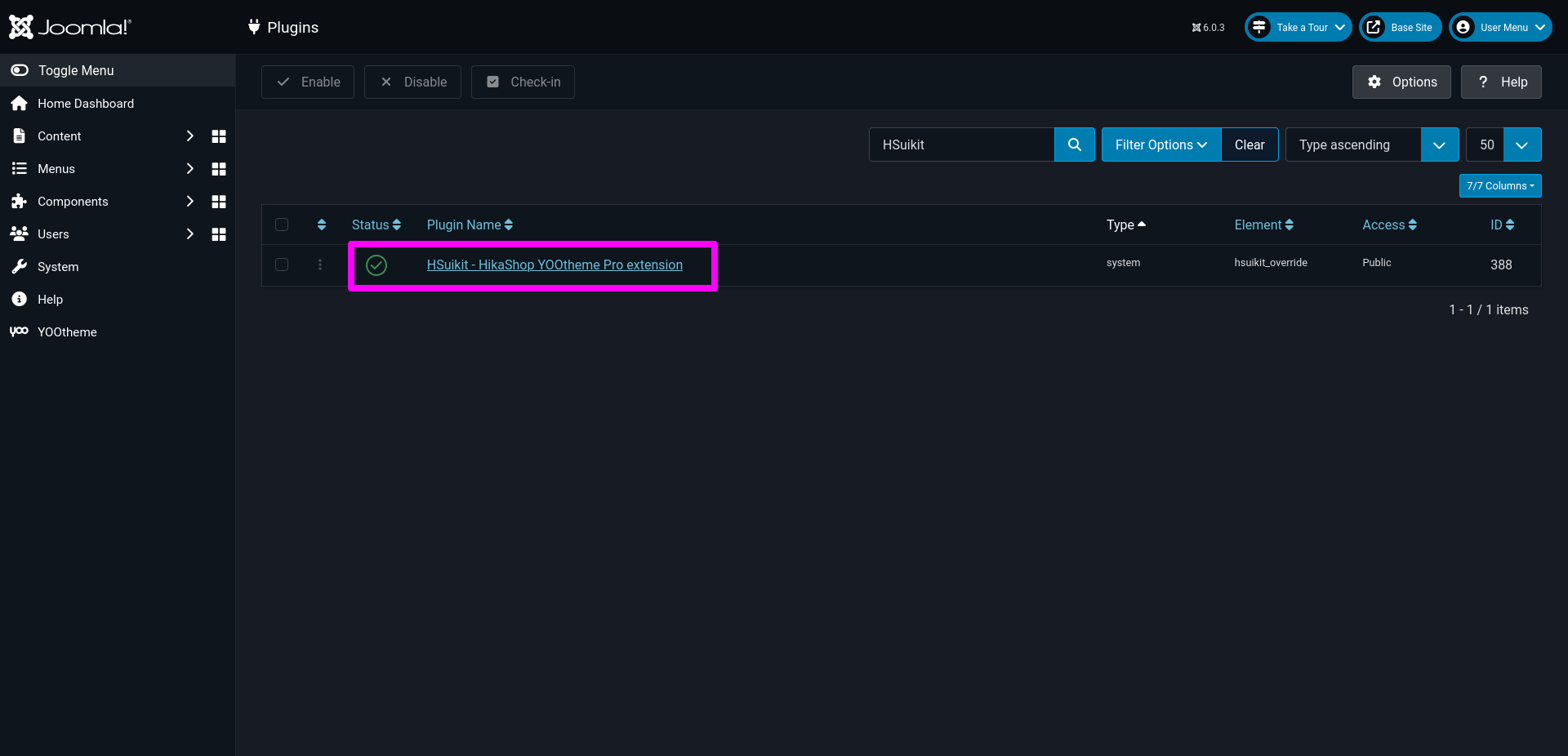This screenshot has height=756, width=1568.
Task: Click the three-dot drag handle in plugin row
Action: [320, 265]
